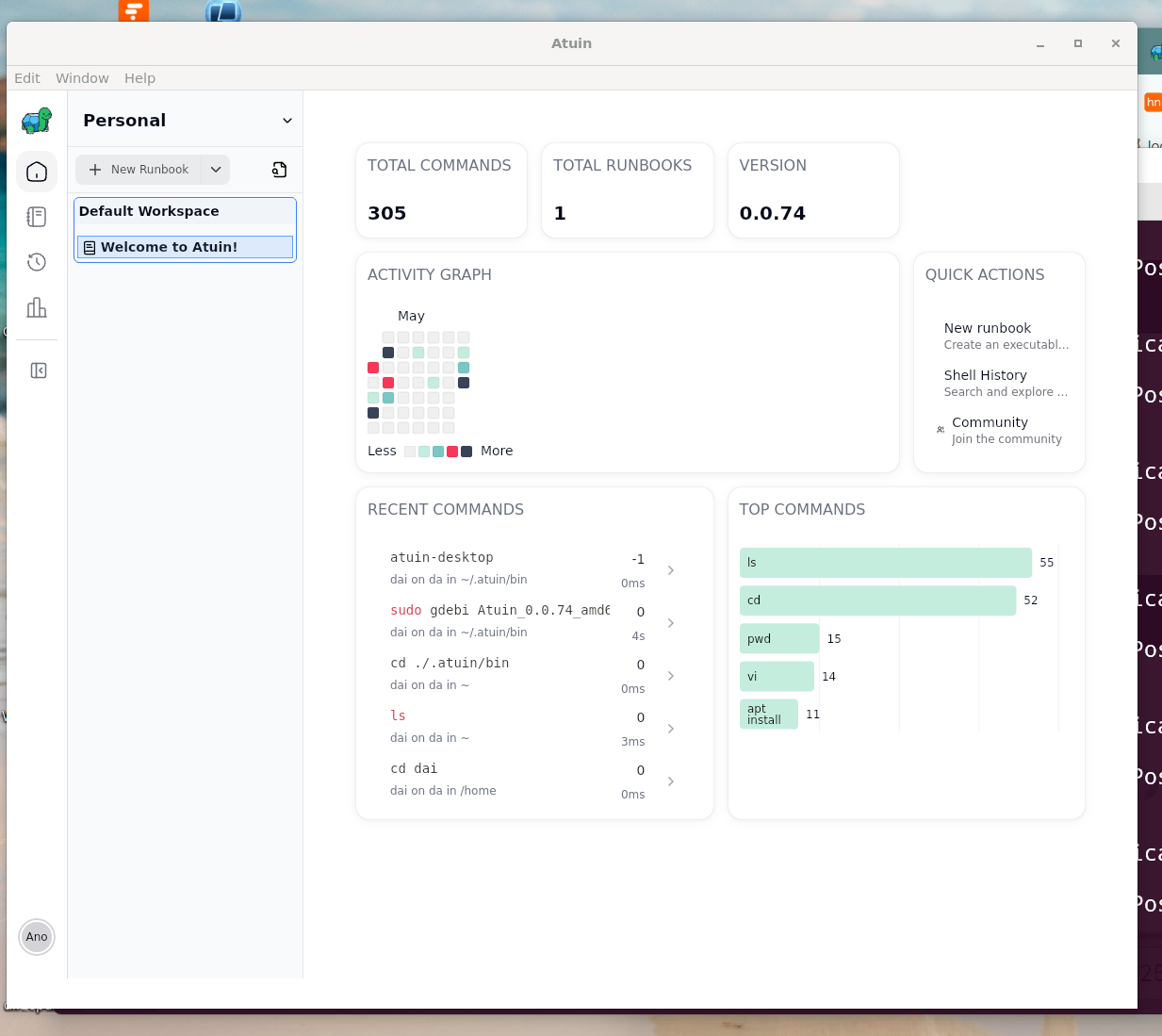Click the vi bar in Top Commands
The width and height of the screenshot is (1162, 1036).
click(x=777, y=676)
